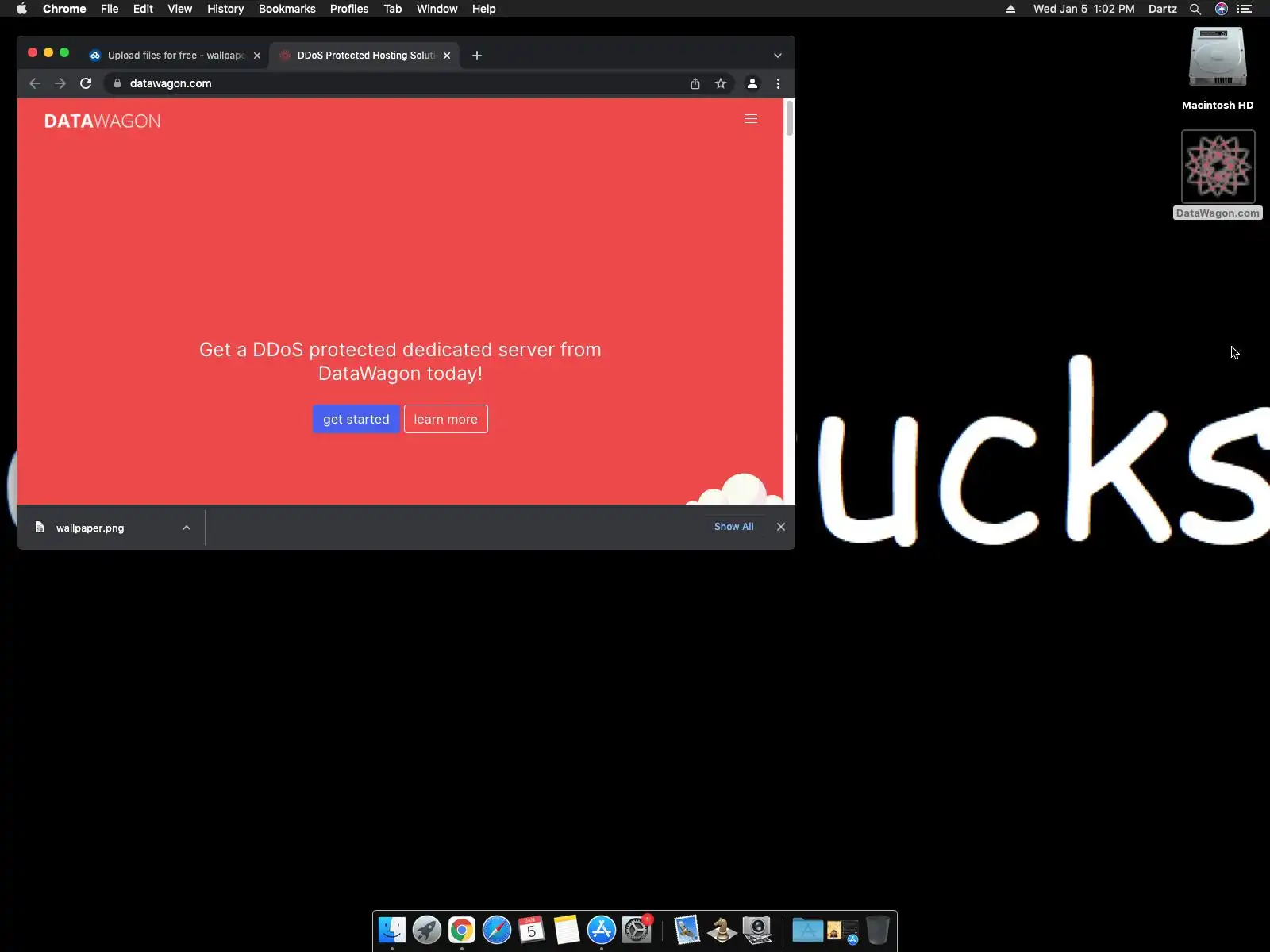1270x952 pixels.
Task: Open the Chrome profile avatar menu
Action: (752, 83)
